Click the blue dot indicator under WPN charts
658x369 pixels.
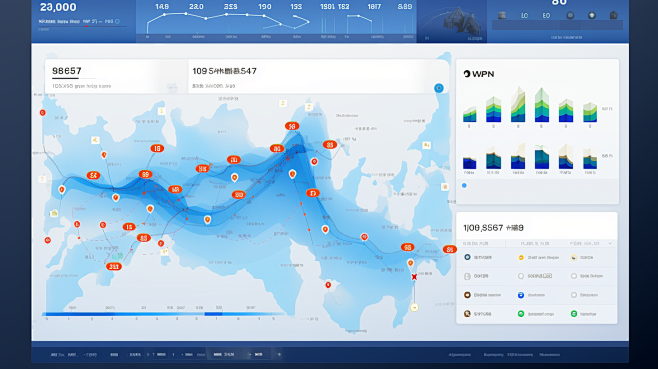tap(464, 186)
